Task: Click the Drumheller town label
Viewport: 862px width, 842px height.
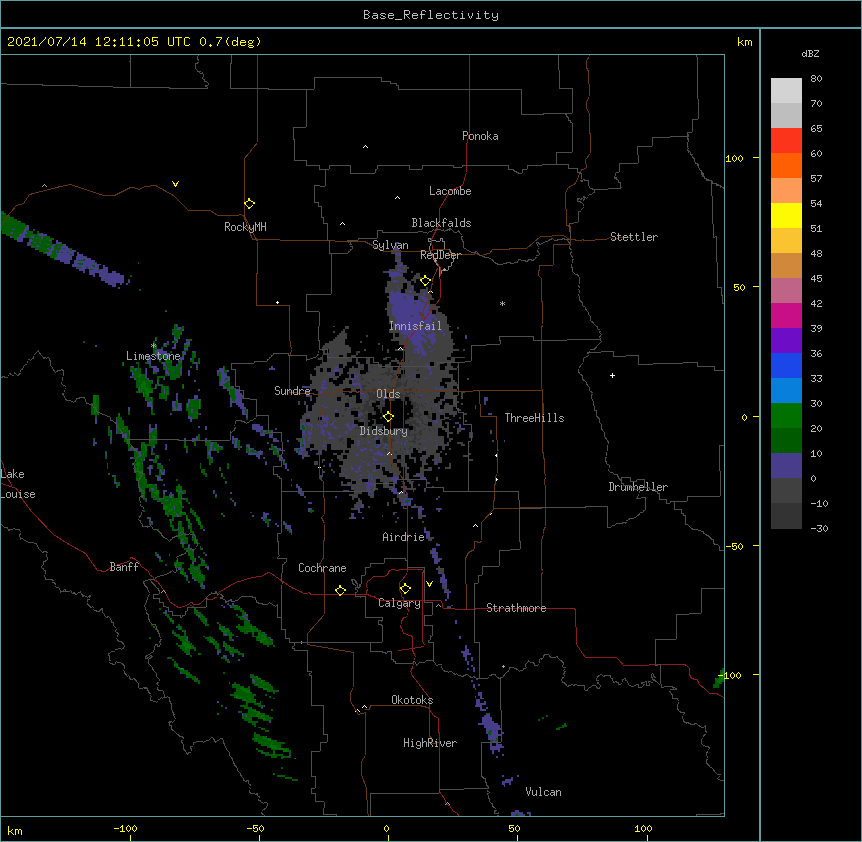Action: click(x=638, y=487)
